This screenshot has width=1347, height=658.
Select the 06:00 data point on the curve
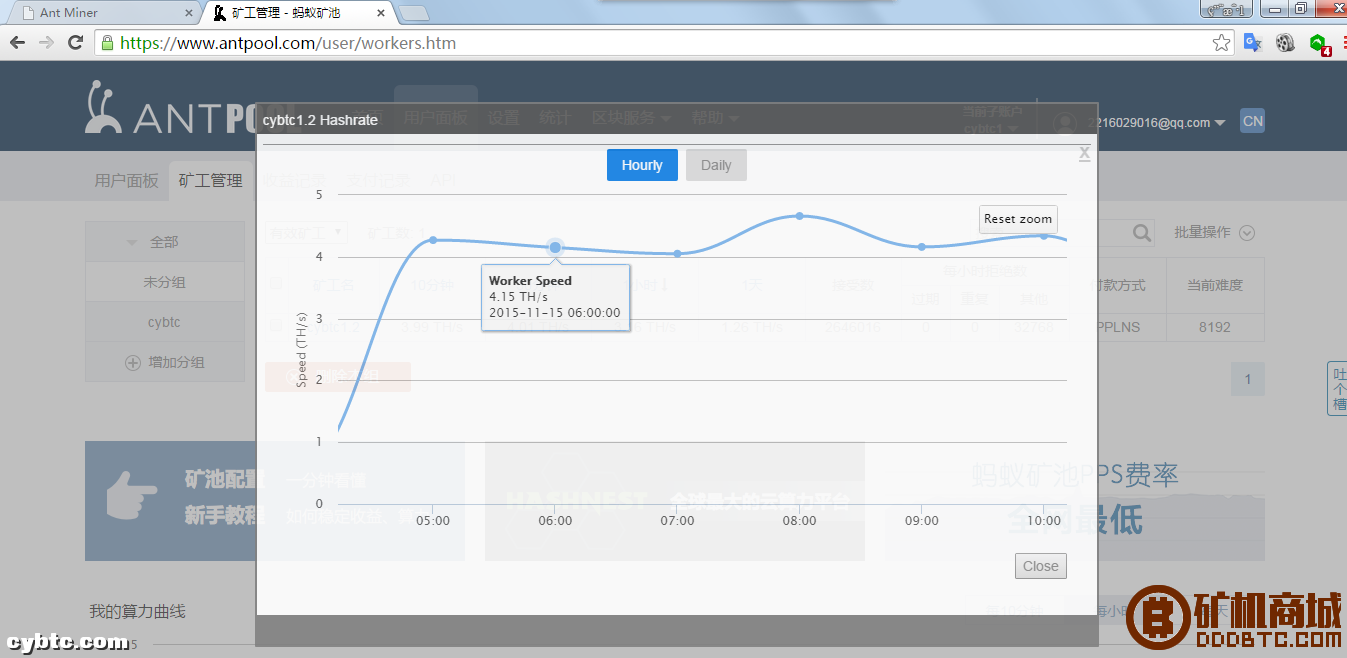coord(555,247)
